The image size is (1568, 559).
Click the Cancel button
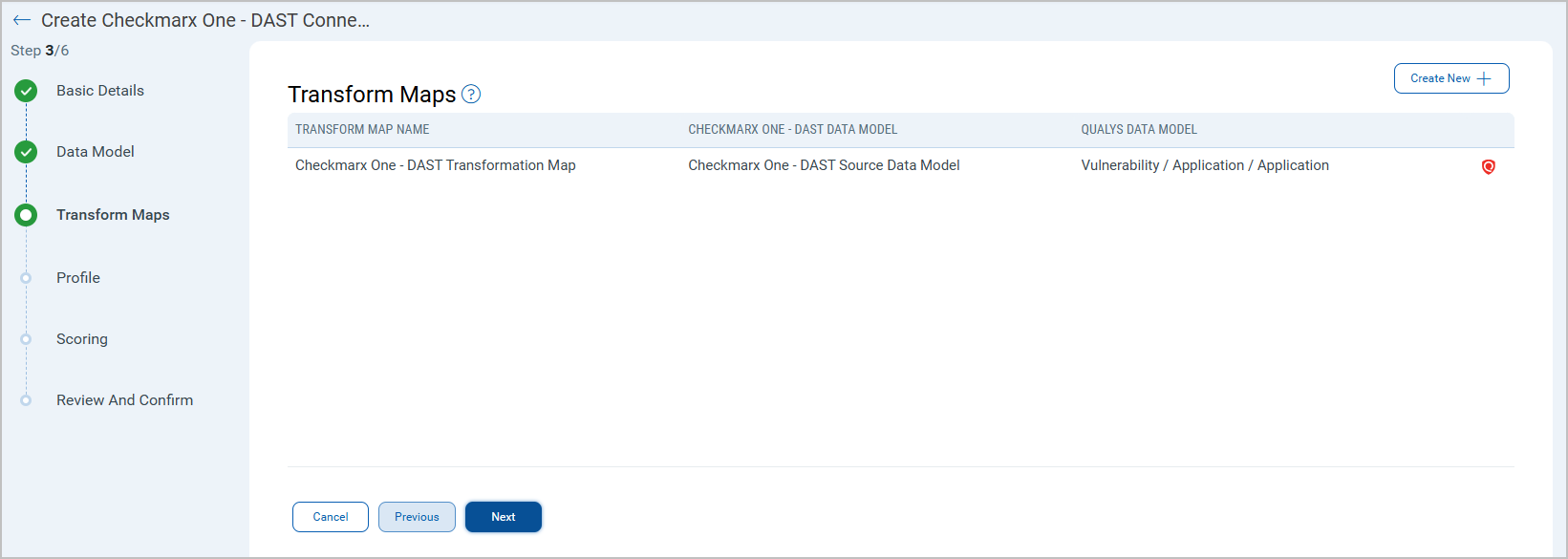331,517
